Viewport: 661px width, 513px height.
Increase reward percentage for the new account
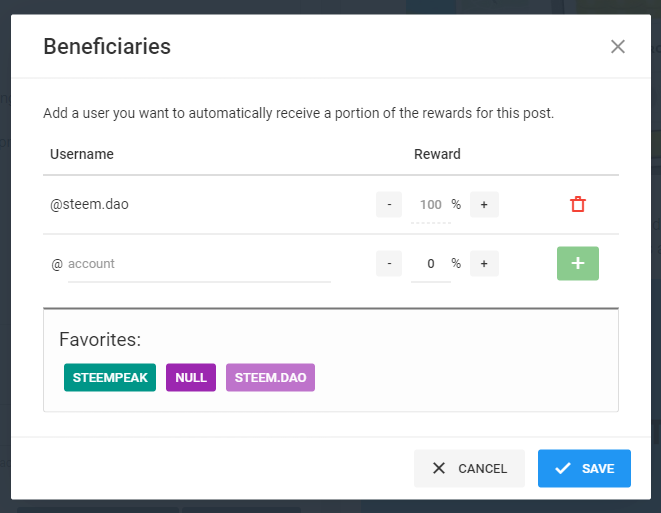point(484,264)
